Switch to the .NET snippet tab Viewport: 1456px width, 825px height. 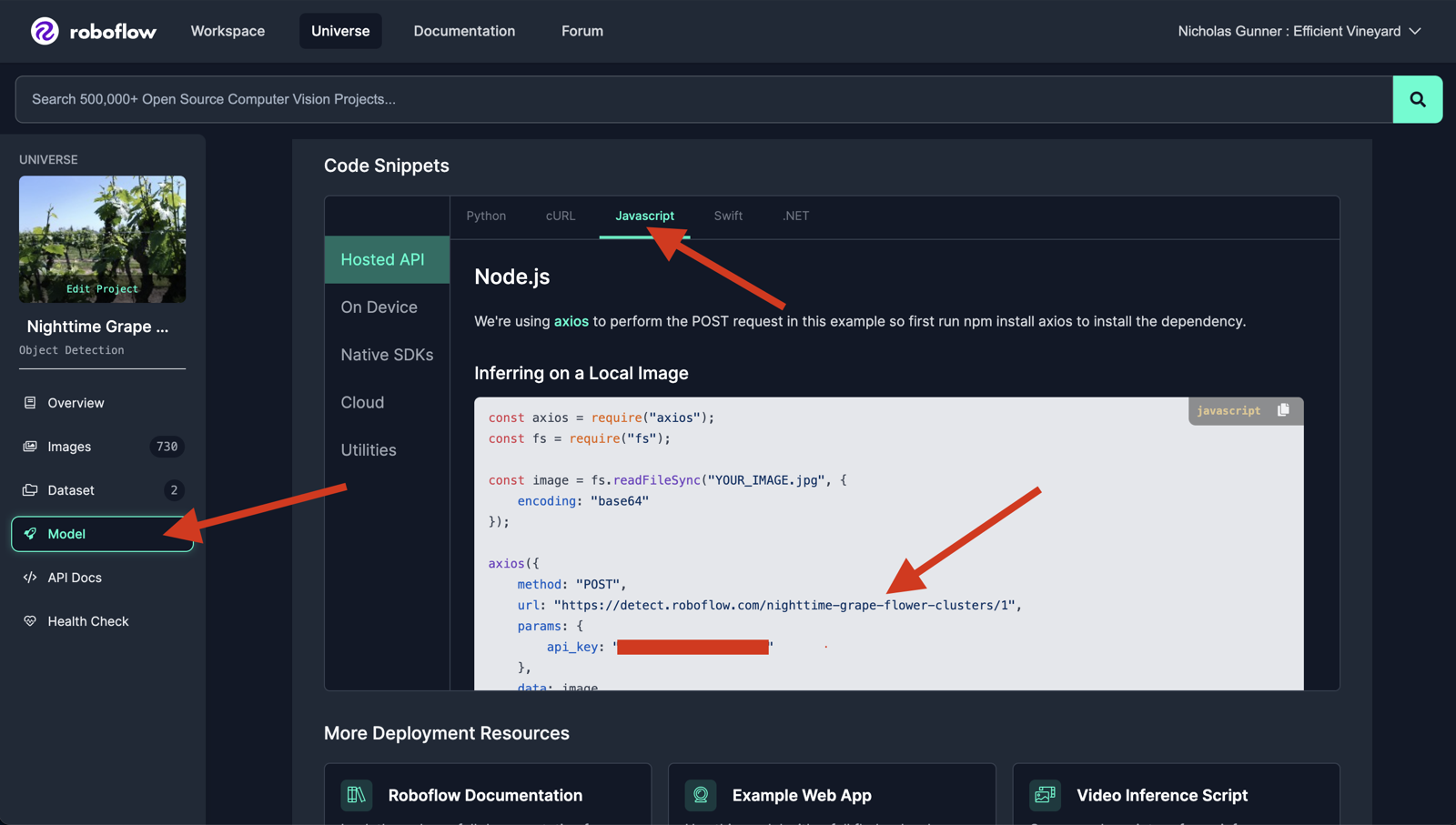pos(795,216)
